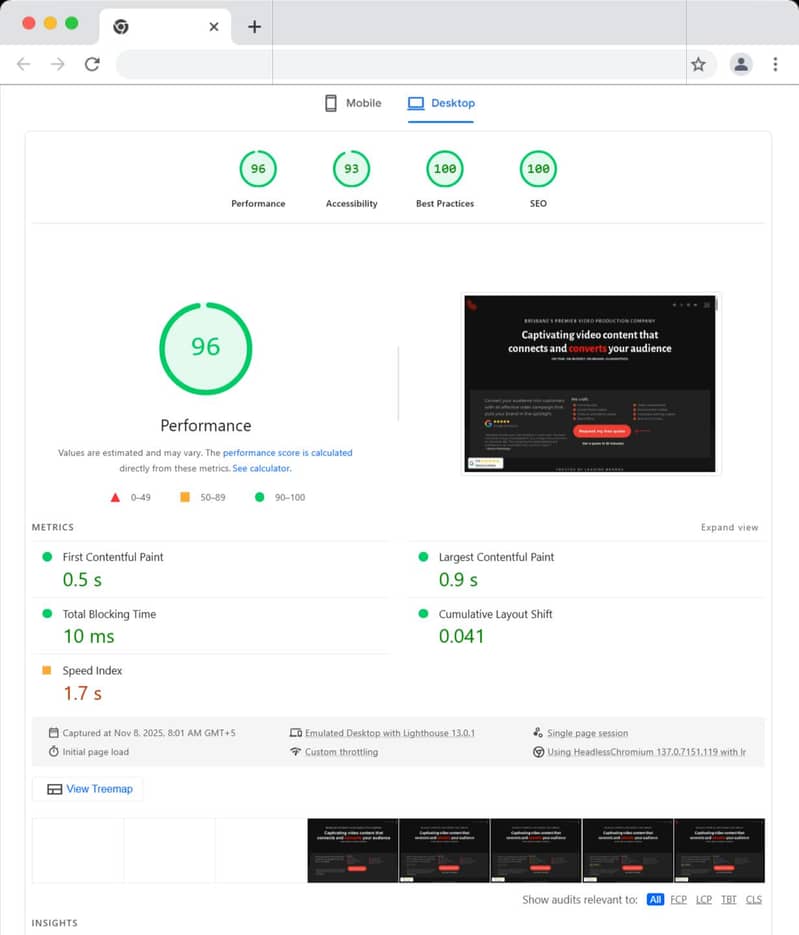Select the Desktop tab
The image size is (799, 935).
tap(441, 103)
